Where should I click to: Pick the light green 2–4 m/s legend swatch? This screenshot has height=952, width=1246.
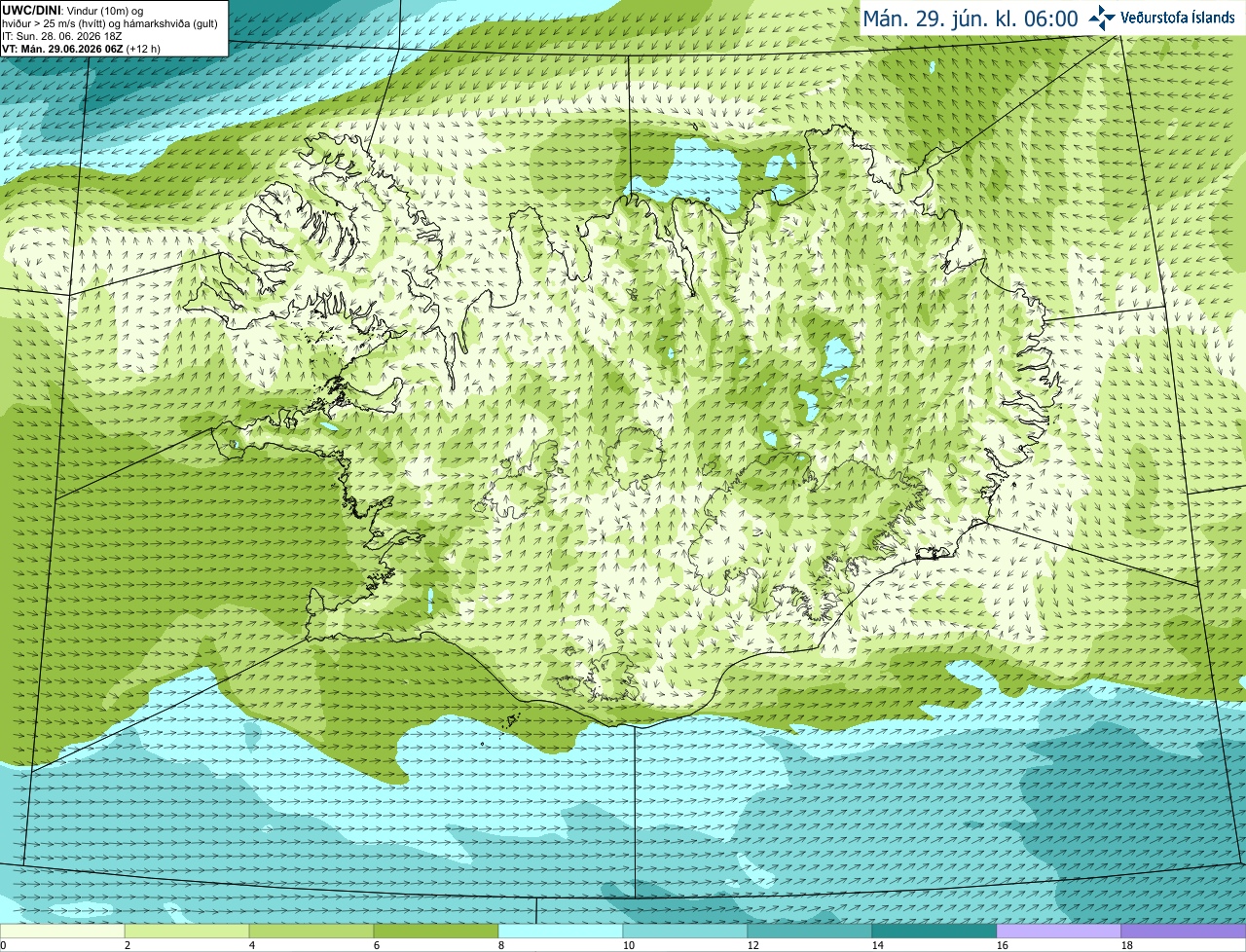tap(187, 931)
